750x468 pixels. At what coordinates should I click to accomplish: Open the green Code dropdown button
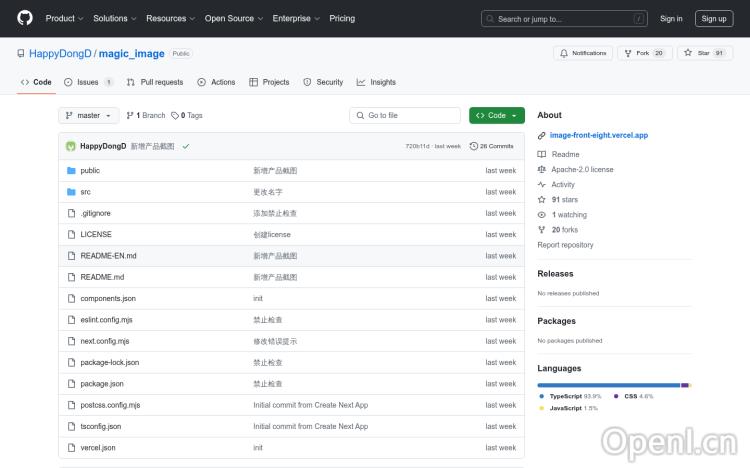(496, 115)
